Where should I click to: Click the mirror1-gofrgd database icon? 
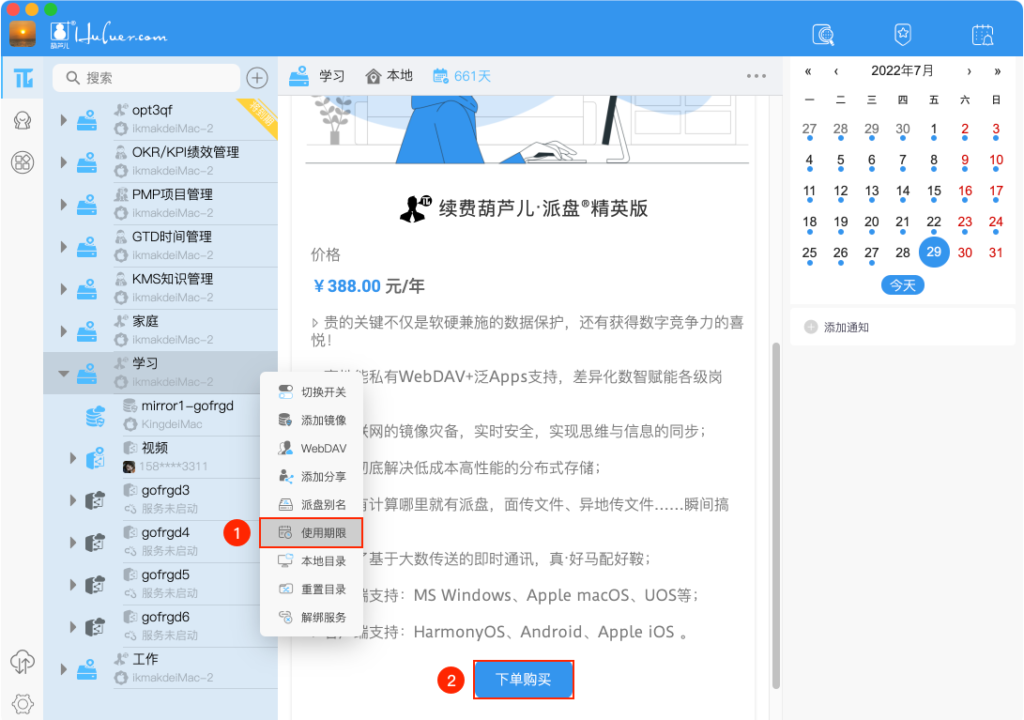[96, 416]
